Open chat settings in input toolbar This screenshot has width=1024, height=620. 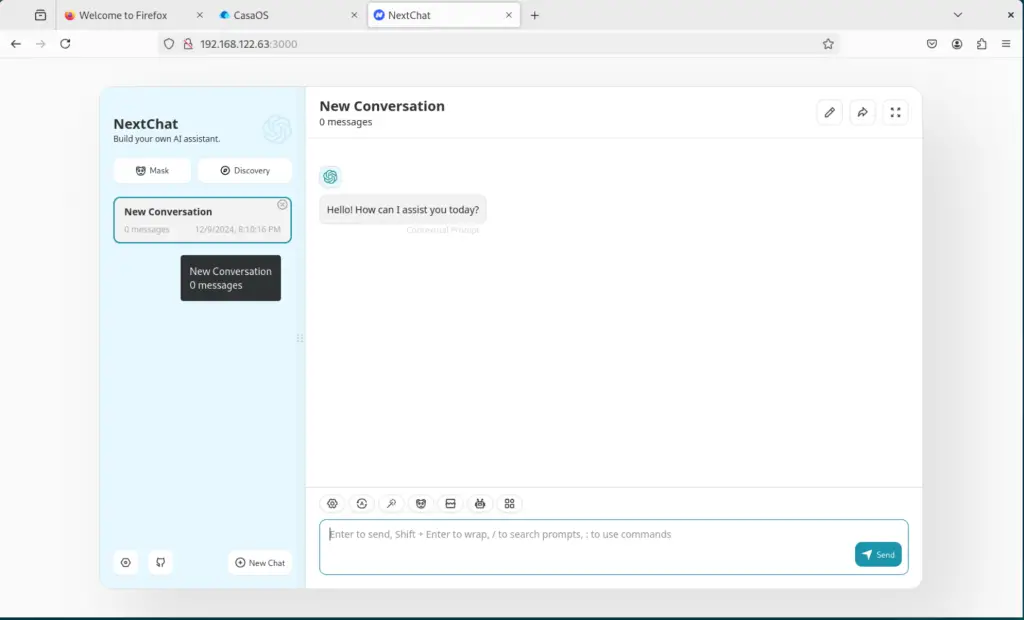333,504
